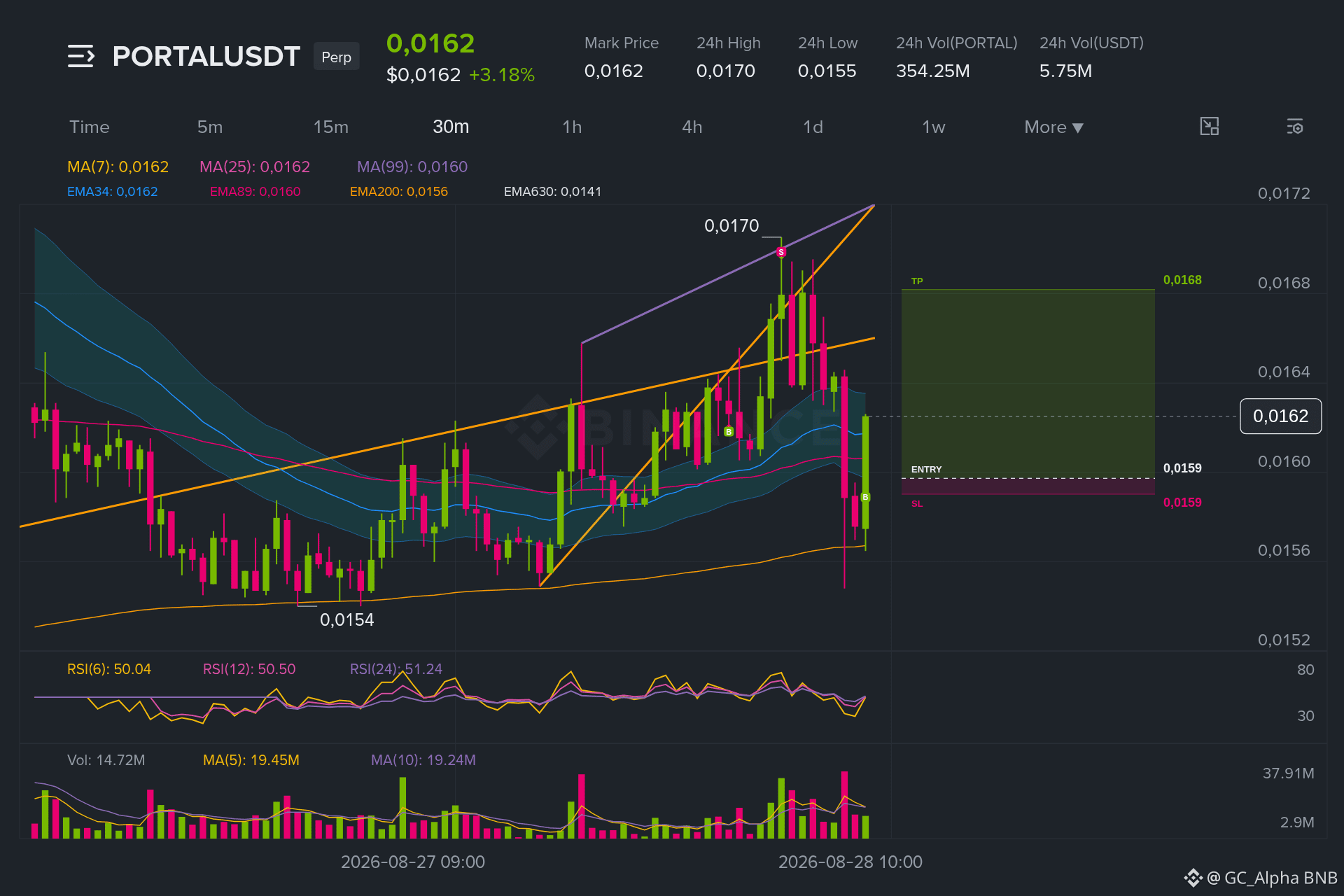
Task: Click the buy marker B near mid chart
Action: point(729,432)
